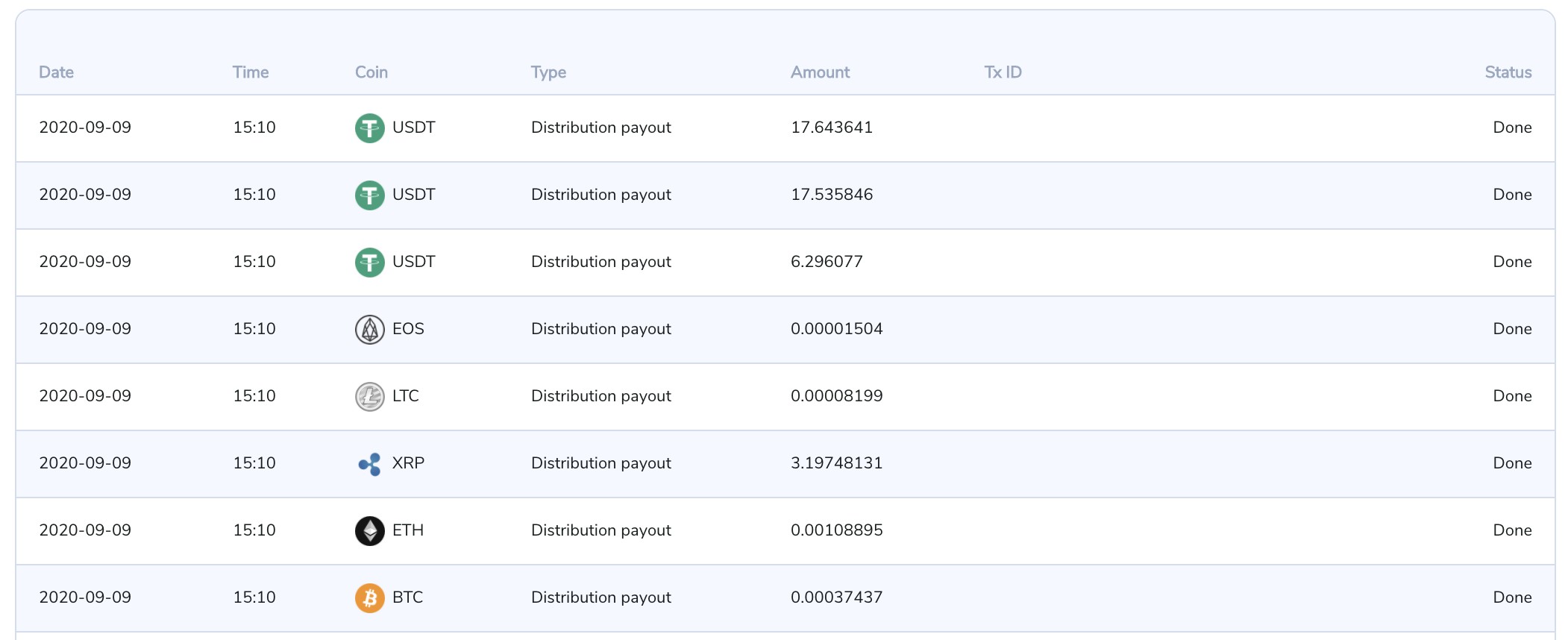The width and height of the screenshot is (1568, 640).
Task: Click the EOS coin icon
Action: 369,330
